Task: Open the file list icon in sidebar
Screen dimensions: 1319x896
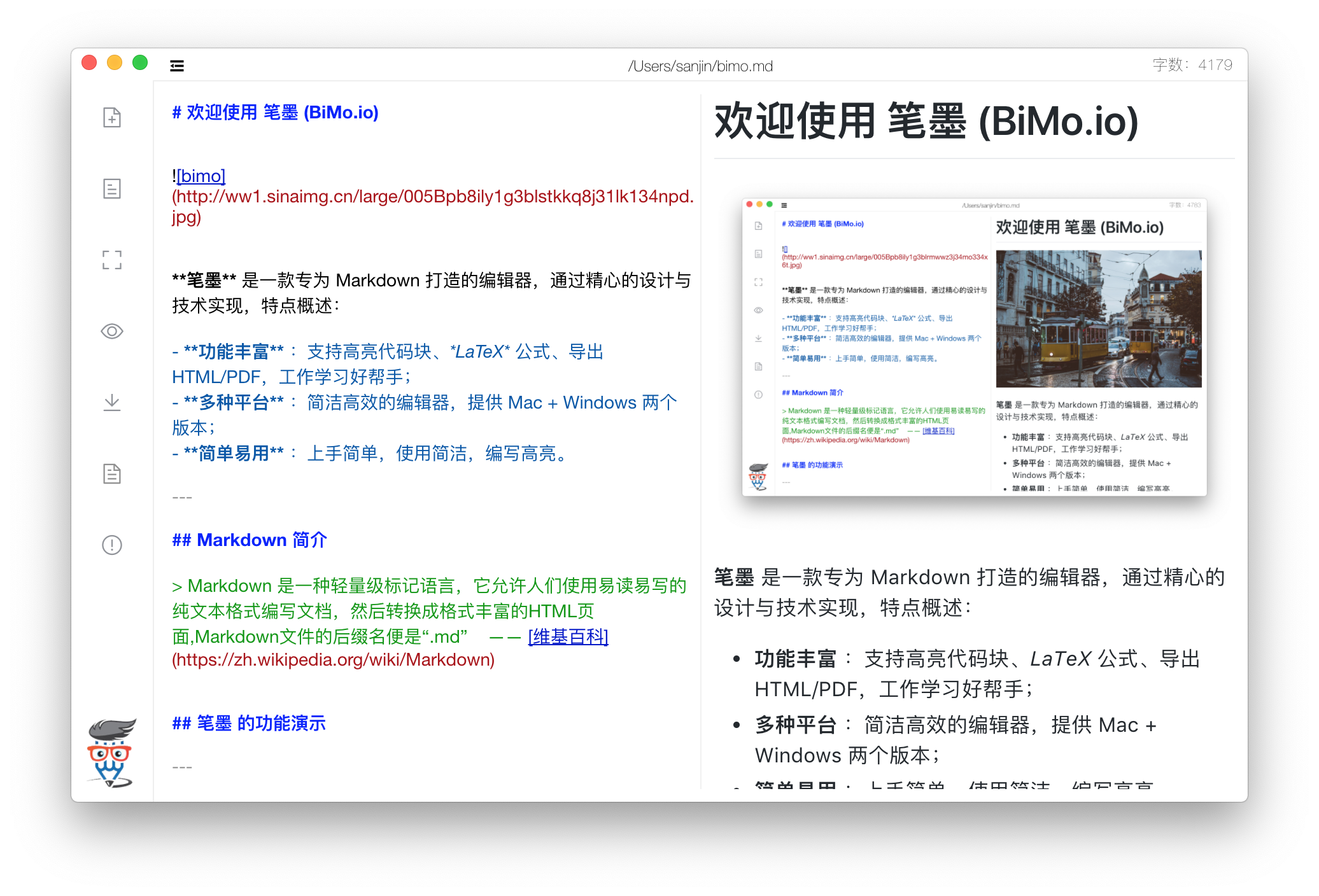Action: [112, 188]
